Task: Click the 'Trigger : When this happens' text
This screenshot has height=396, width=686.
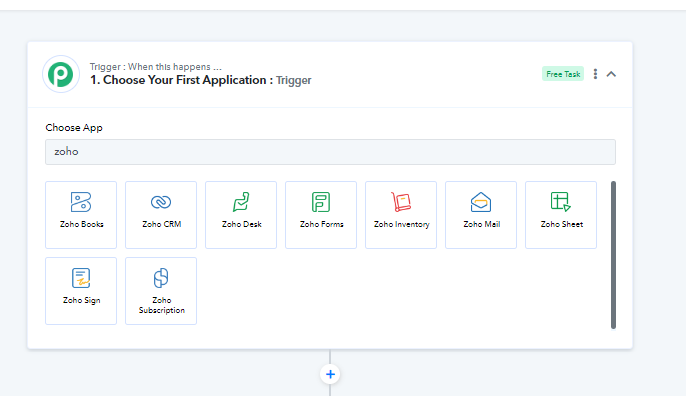Action: coord(156,67)
